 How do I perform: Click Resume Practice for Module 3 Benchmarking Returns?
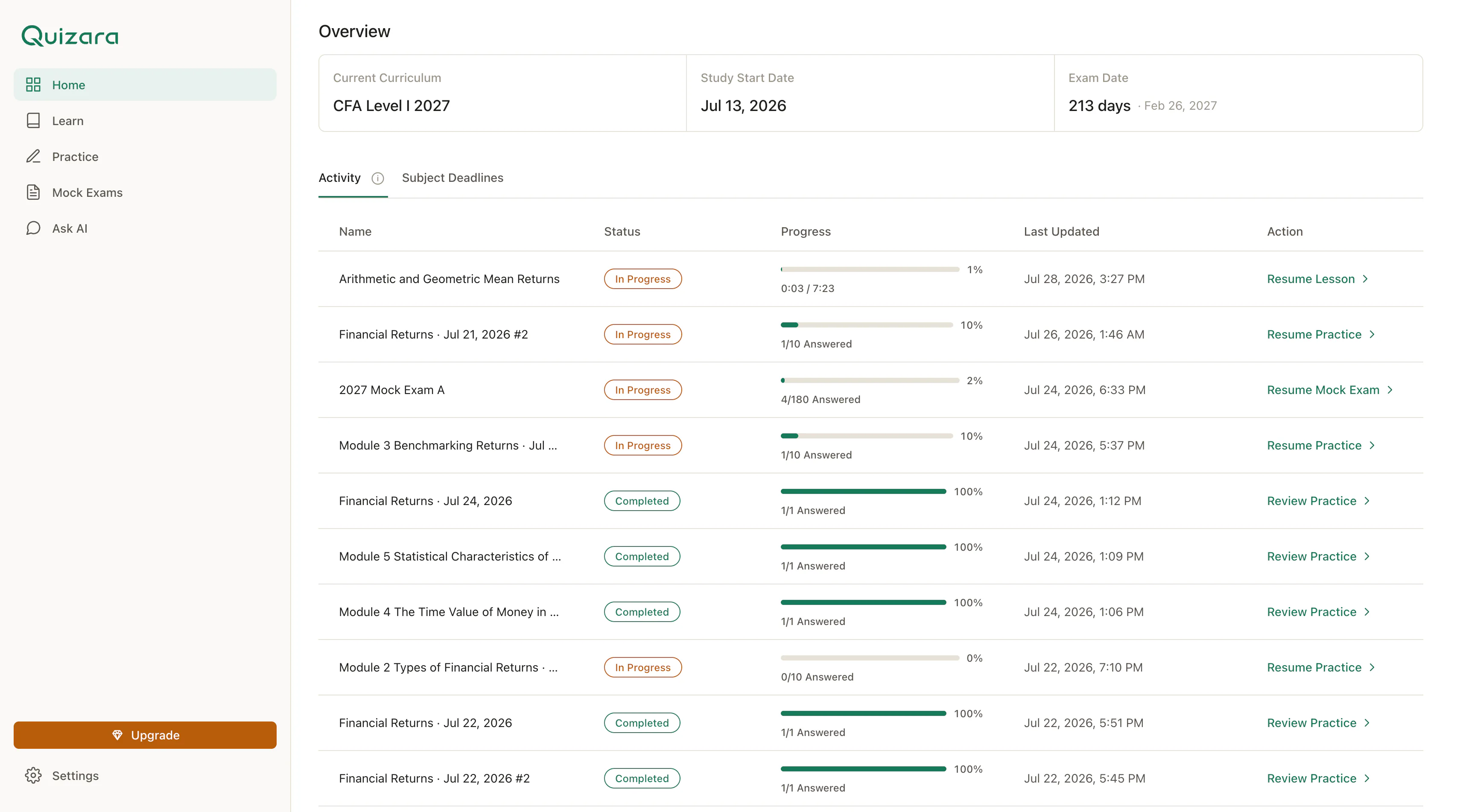click(x=1320, y=445)
